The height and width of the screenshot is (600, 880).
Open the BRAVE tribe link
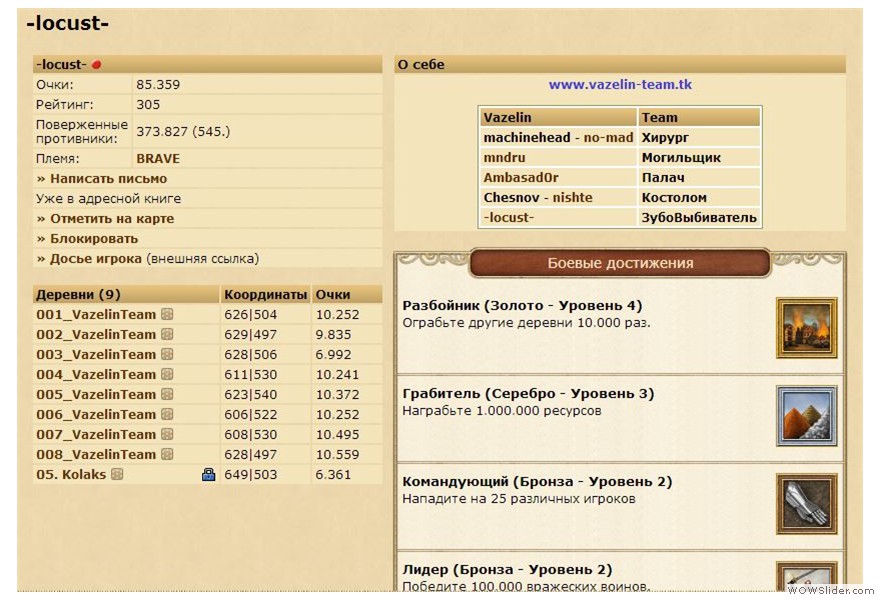158,159
